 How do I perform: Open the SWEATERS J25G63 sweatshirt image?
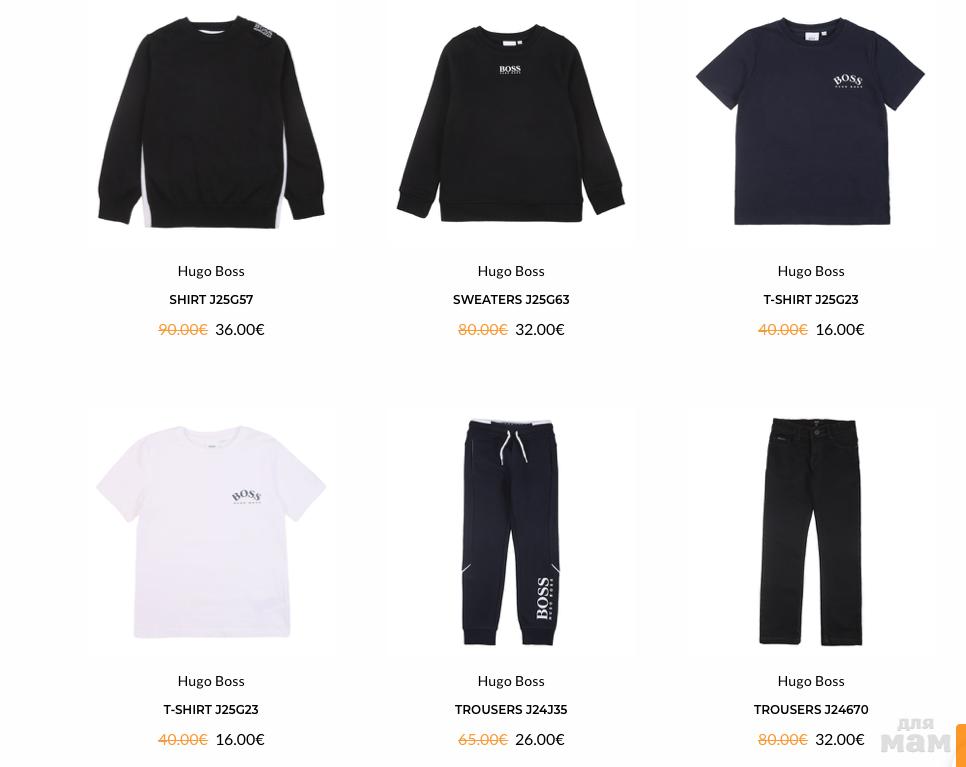511,123
